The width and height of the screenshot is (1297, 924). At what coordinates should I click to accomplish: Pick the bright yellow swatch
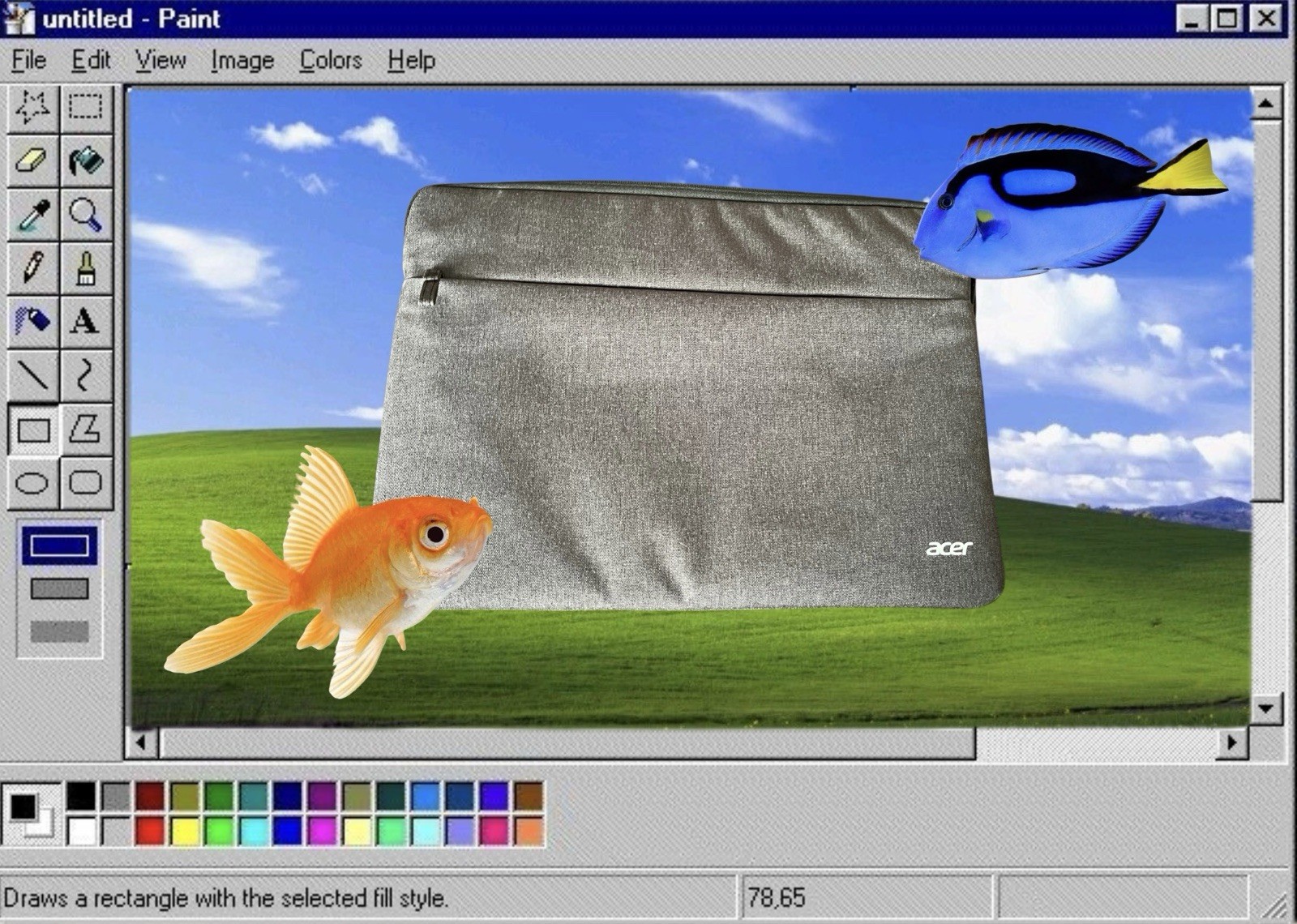coord(185,831)
